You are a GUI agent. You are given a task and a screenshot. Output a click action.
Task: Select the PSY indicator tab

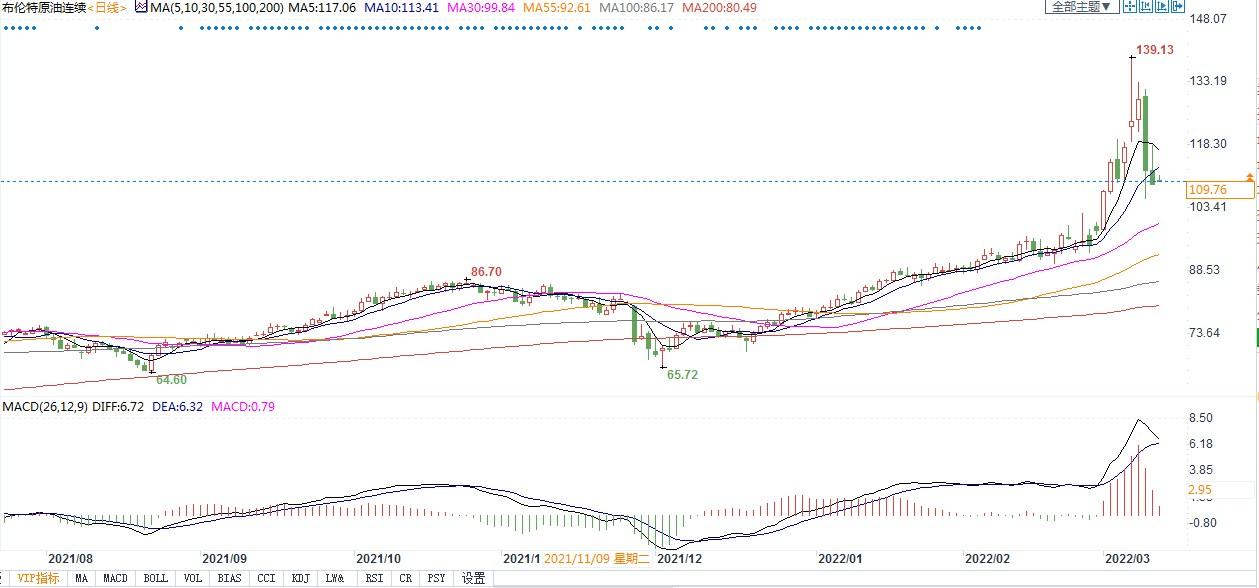coord(436,578)
